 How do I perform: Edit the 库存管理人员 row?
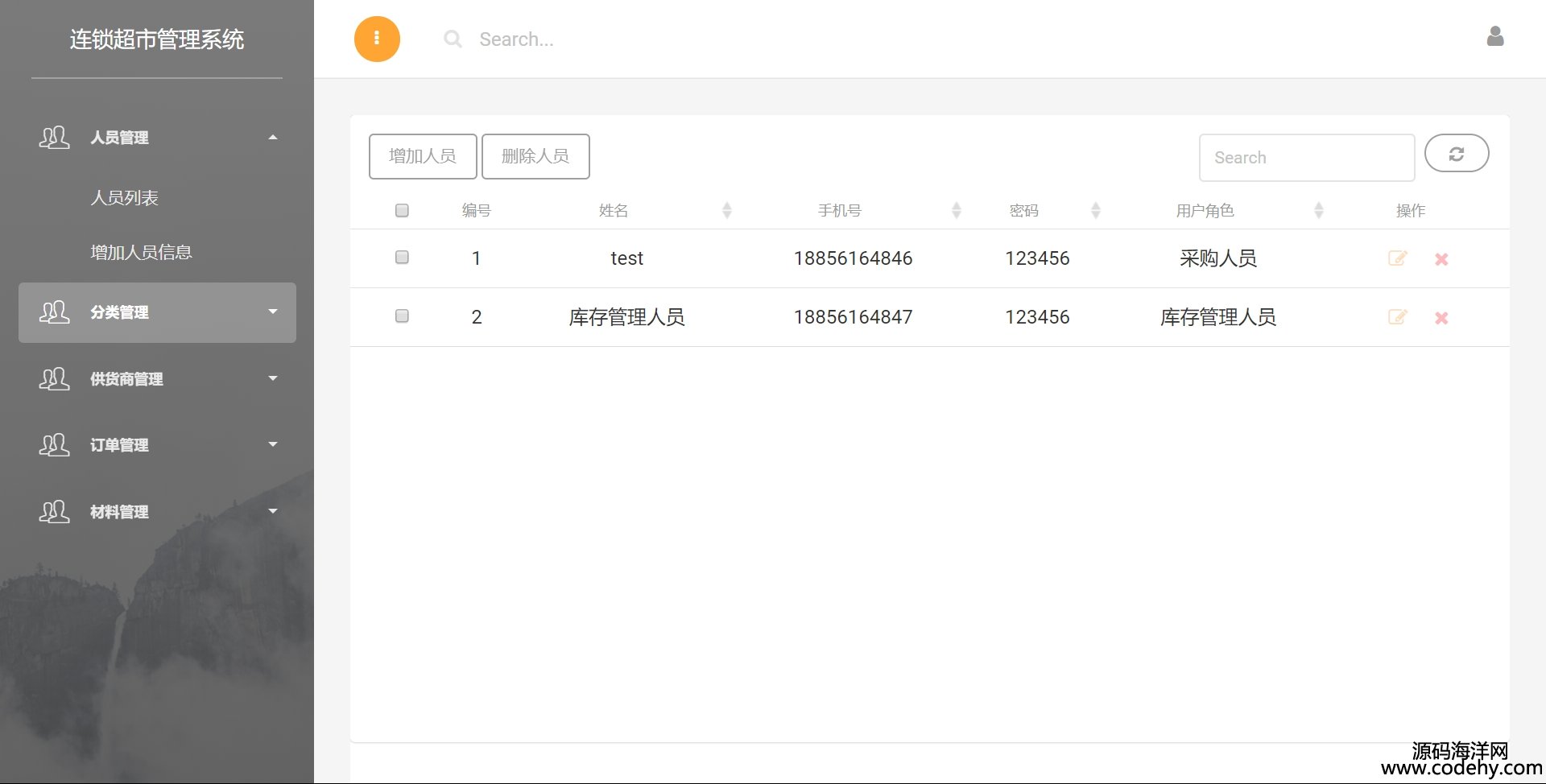tap(1397, 317)
